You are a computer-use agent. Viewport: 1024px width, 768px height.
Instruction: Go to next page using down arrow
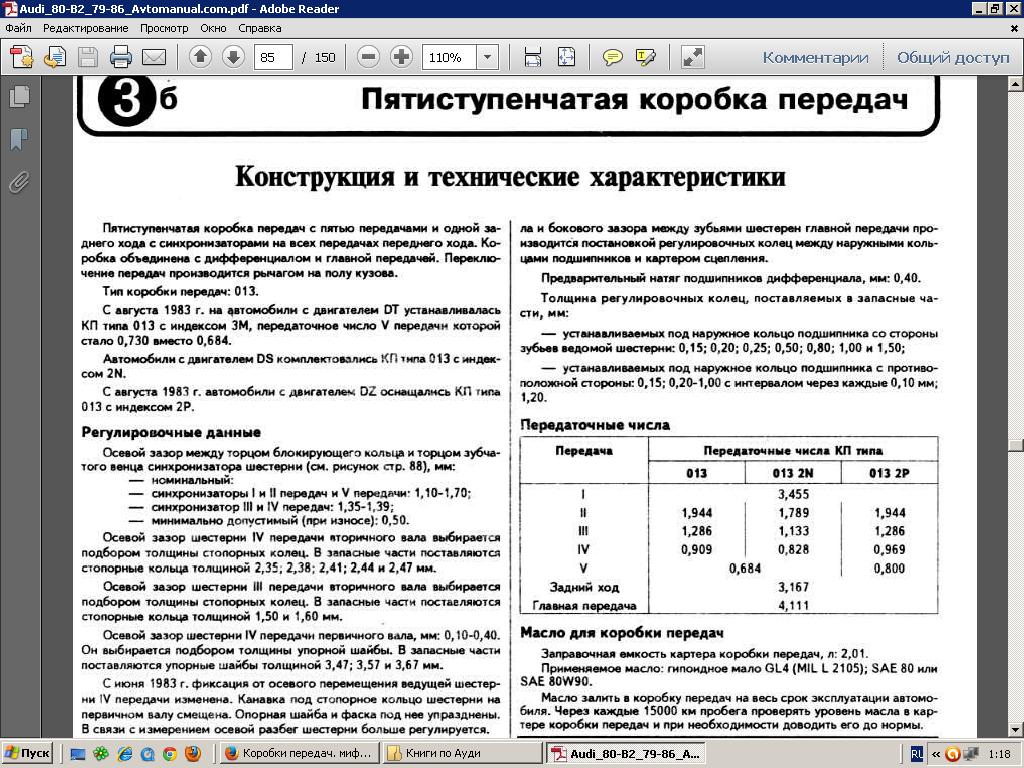[233, 57]
